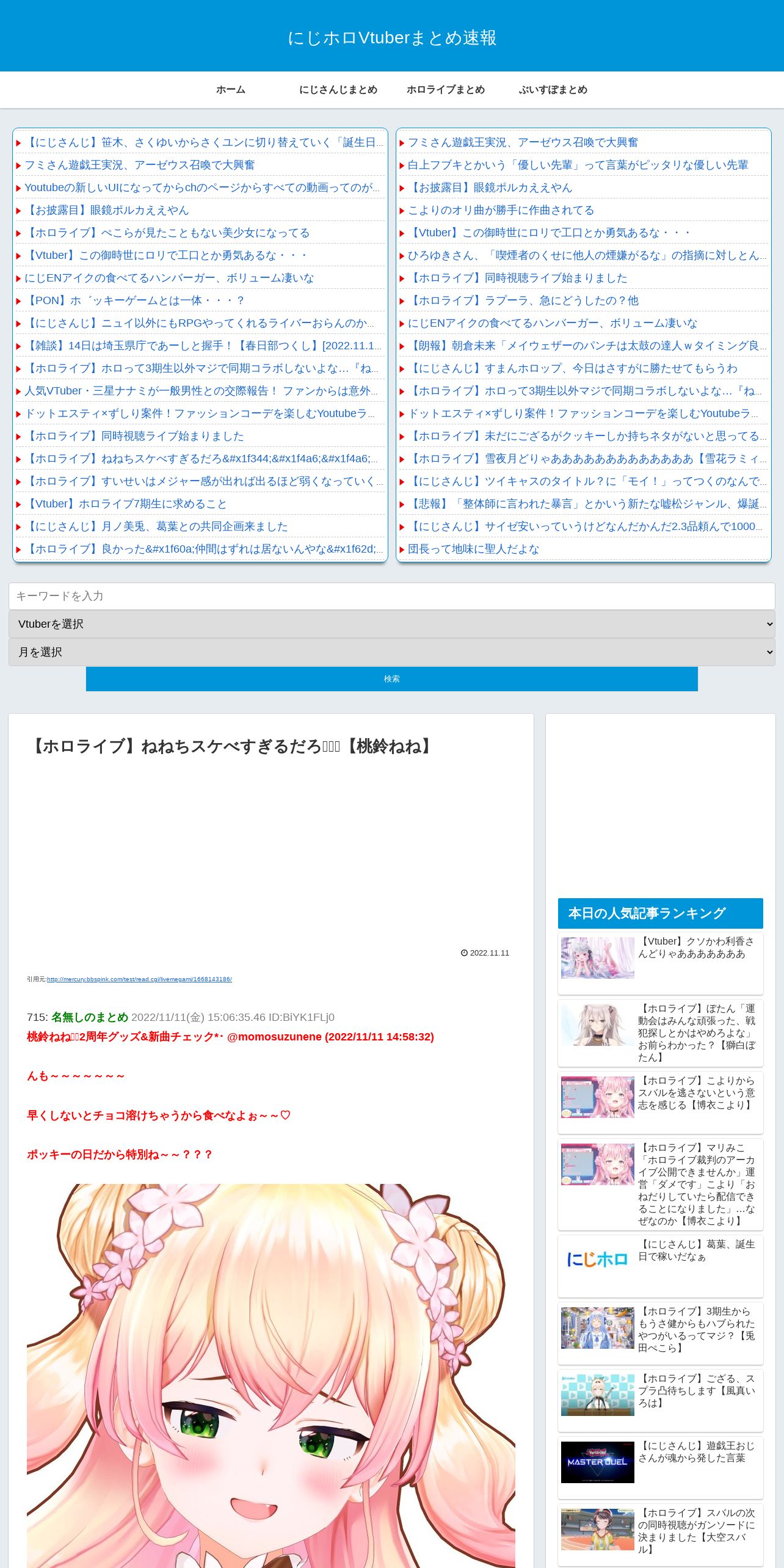Expand the 月を選択 dropdown
Viewport: 784px width, 1568px height.
(x=392, y=652)
